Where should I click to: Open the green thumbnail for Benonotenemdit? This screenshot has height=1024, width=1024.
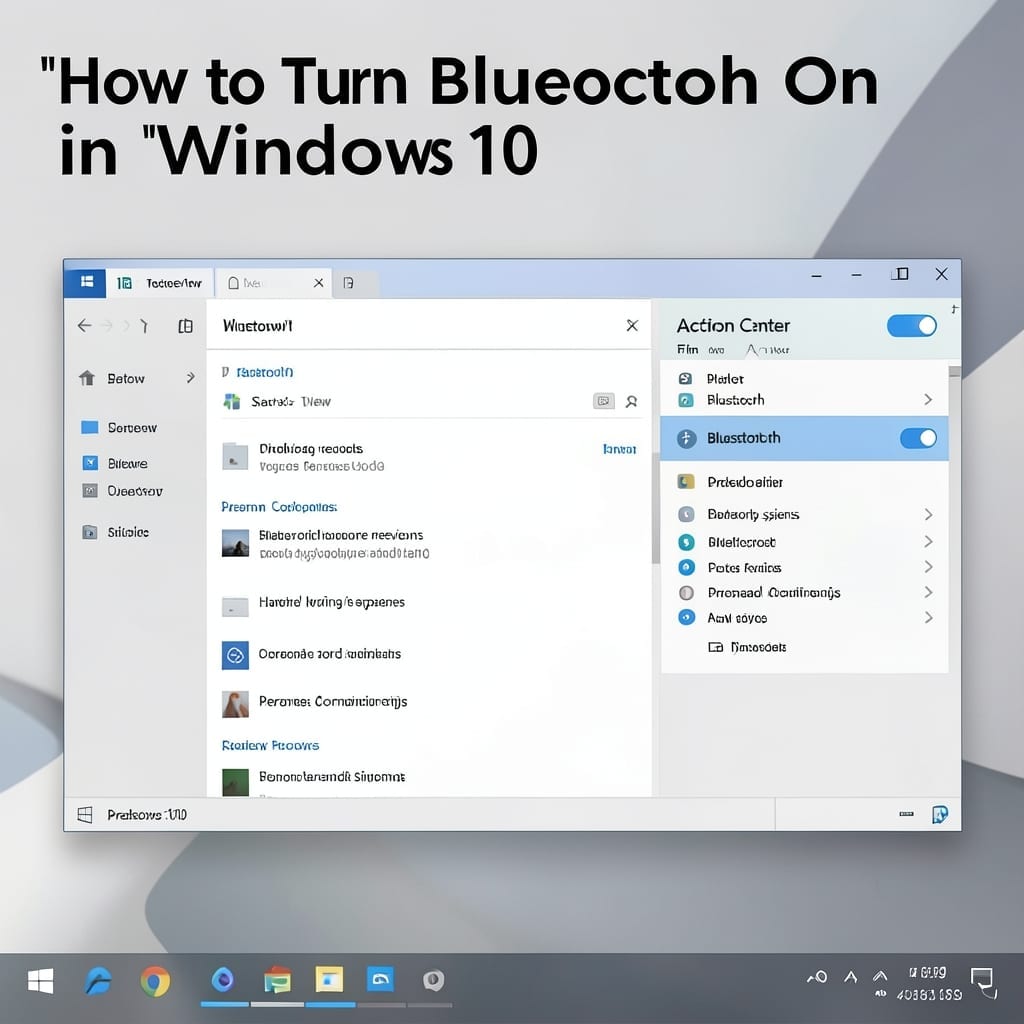tap(235, 782)
